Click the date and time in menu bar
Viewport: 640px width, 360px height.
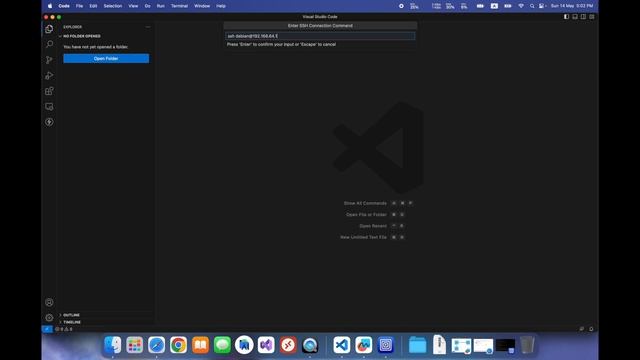click(572, 6)
